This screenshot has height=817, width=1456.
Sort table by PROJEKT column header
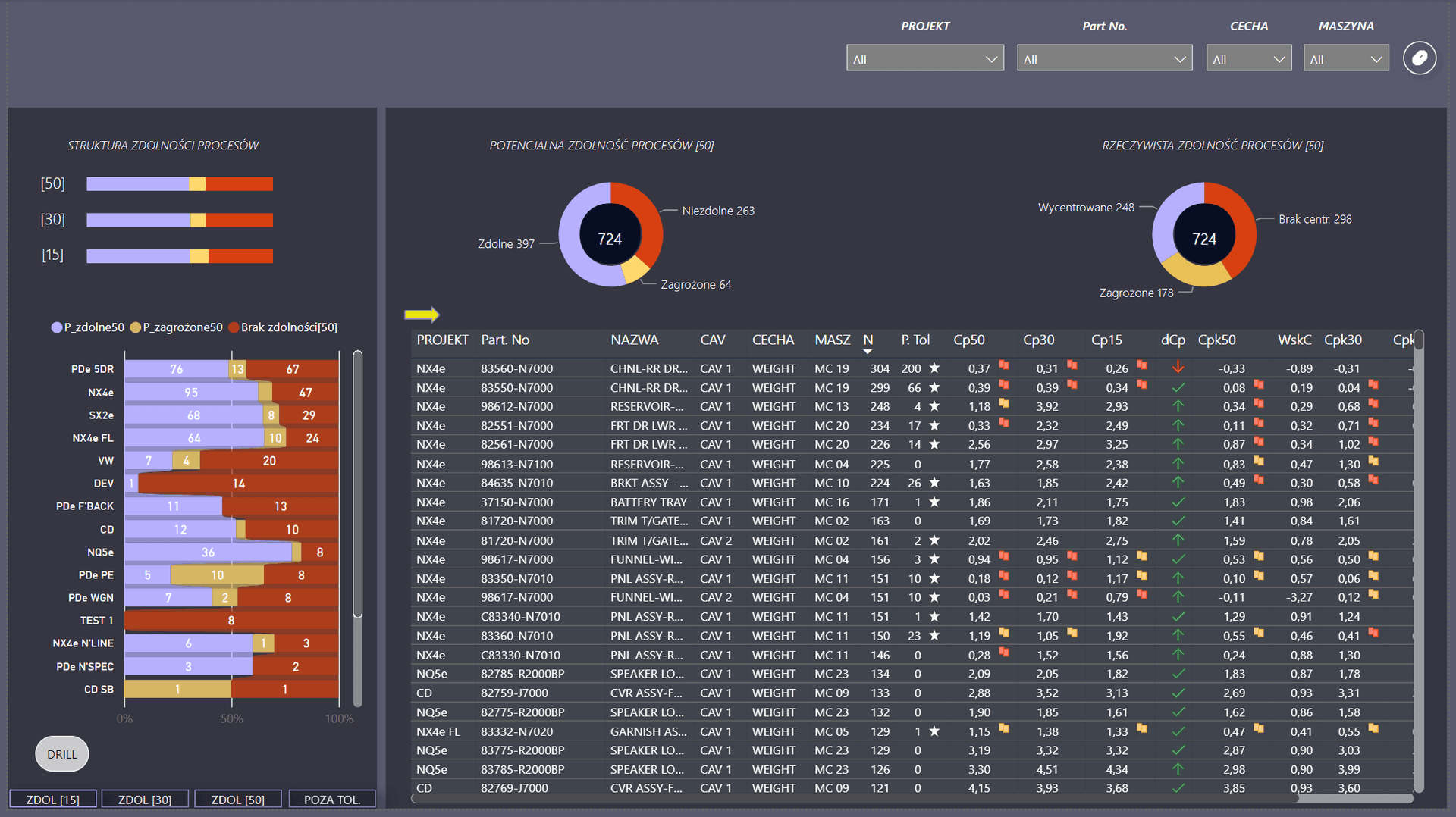tap(442, 340)
